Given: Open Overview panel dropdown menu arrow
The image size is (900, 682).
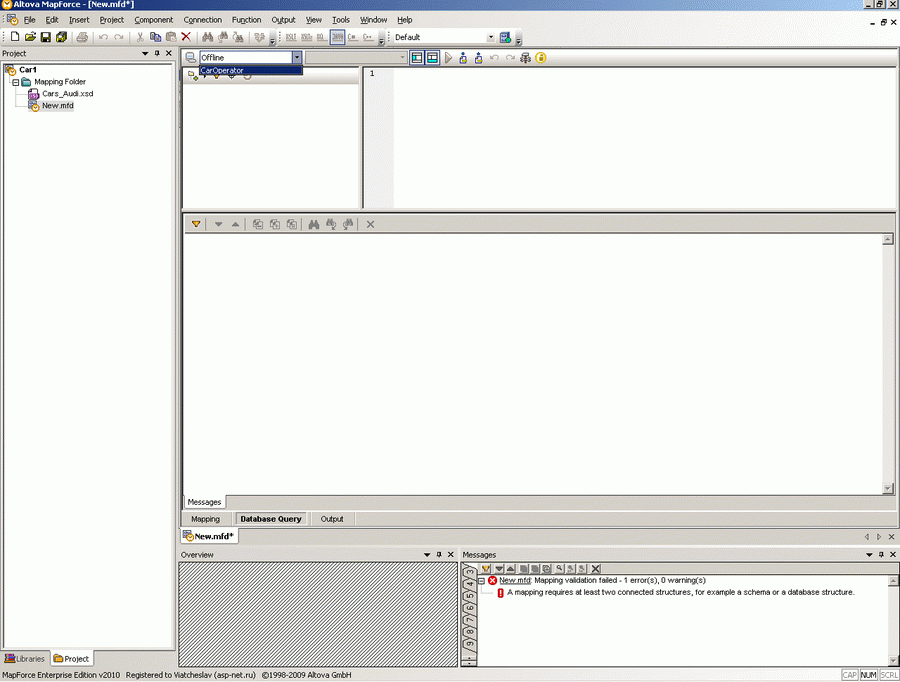Looking at the screenshot, I should click(427, 555).
